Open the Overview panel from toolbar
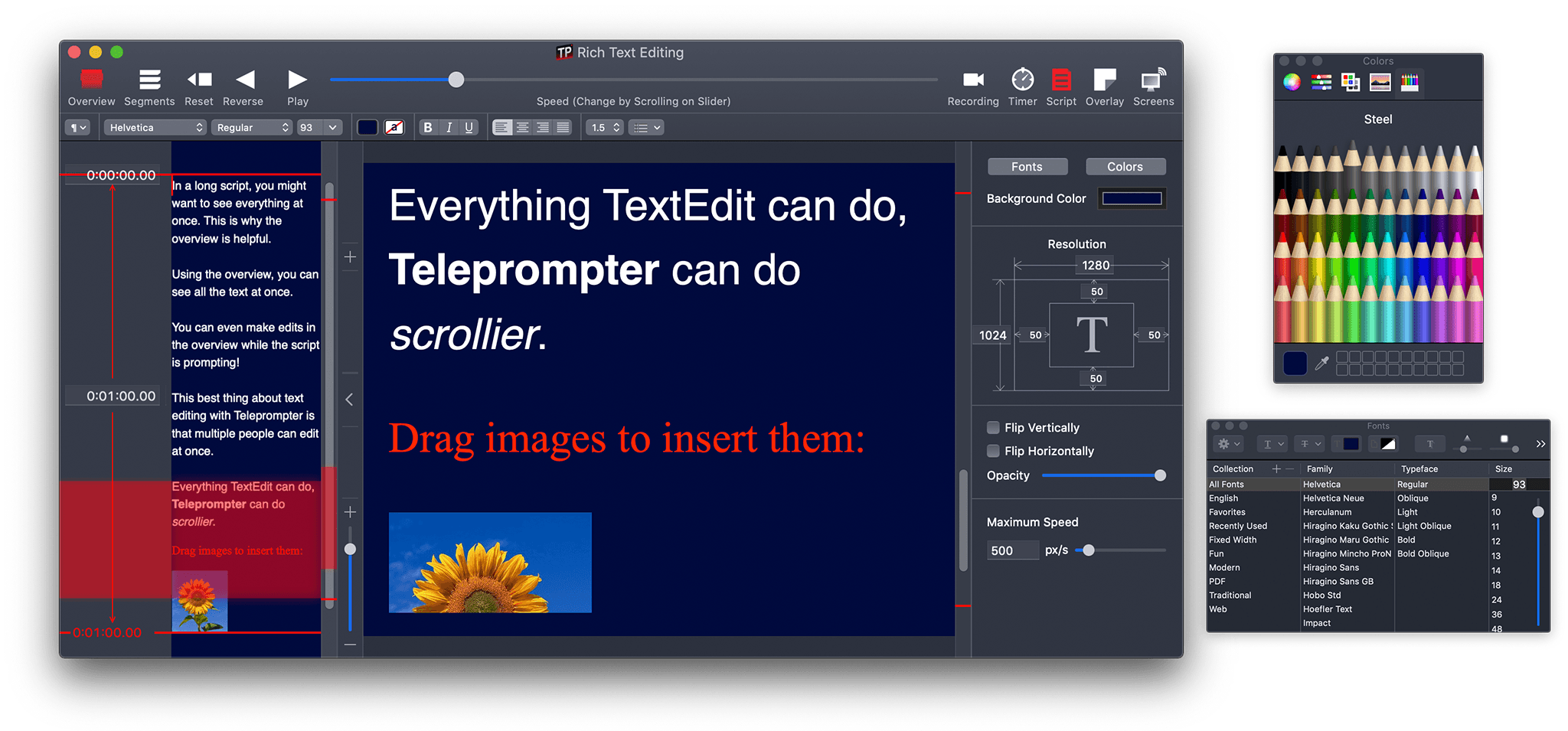Viewport: 1568px width, 731px height. pyautogui.click(x=91, y=87)
